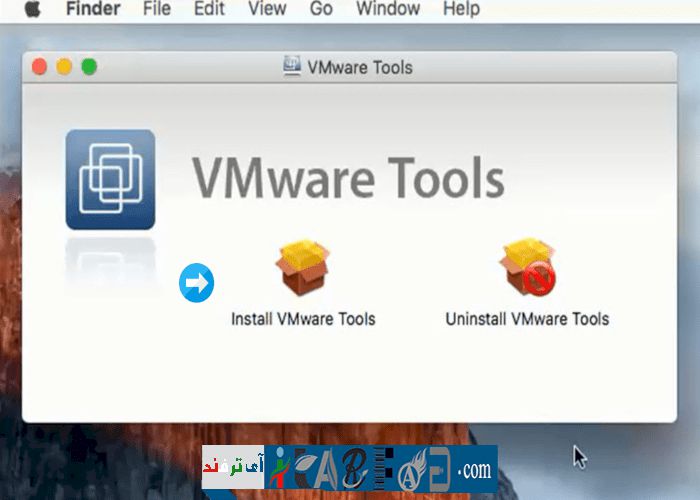Screen dimensions: 700x500
Task: Open the Help menu
Action: pyautogui.click(x=461, y=10)
